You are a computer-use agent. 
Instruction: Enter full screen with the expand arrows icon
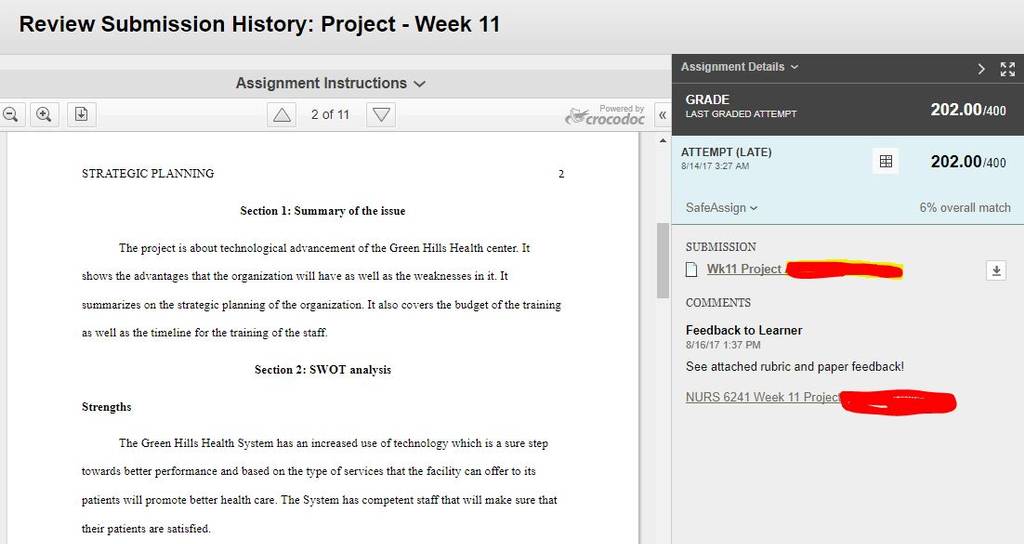click(1008, 69)
